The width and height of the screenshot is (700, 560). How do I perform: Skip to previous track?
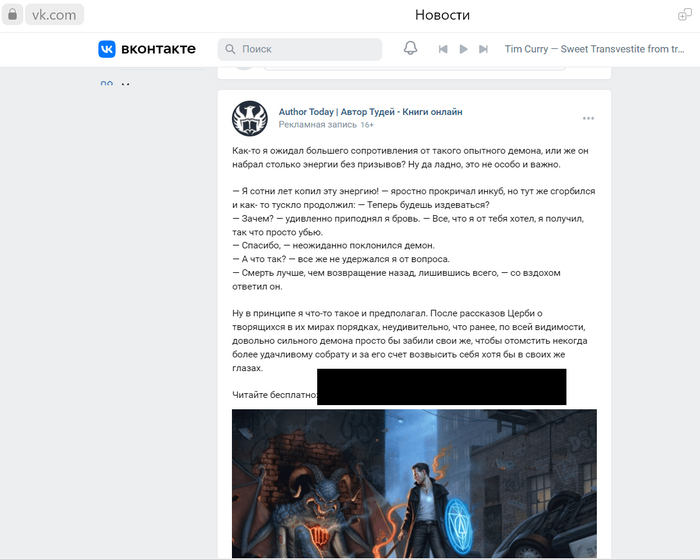click(x=443, y=49)
